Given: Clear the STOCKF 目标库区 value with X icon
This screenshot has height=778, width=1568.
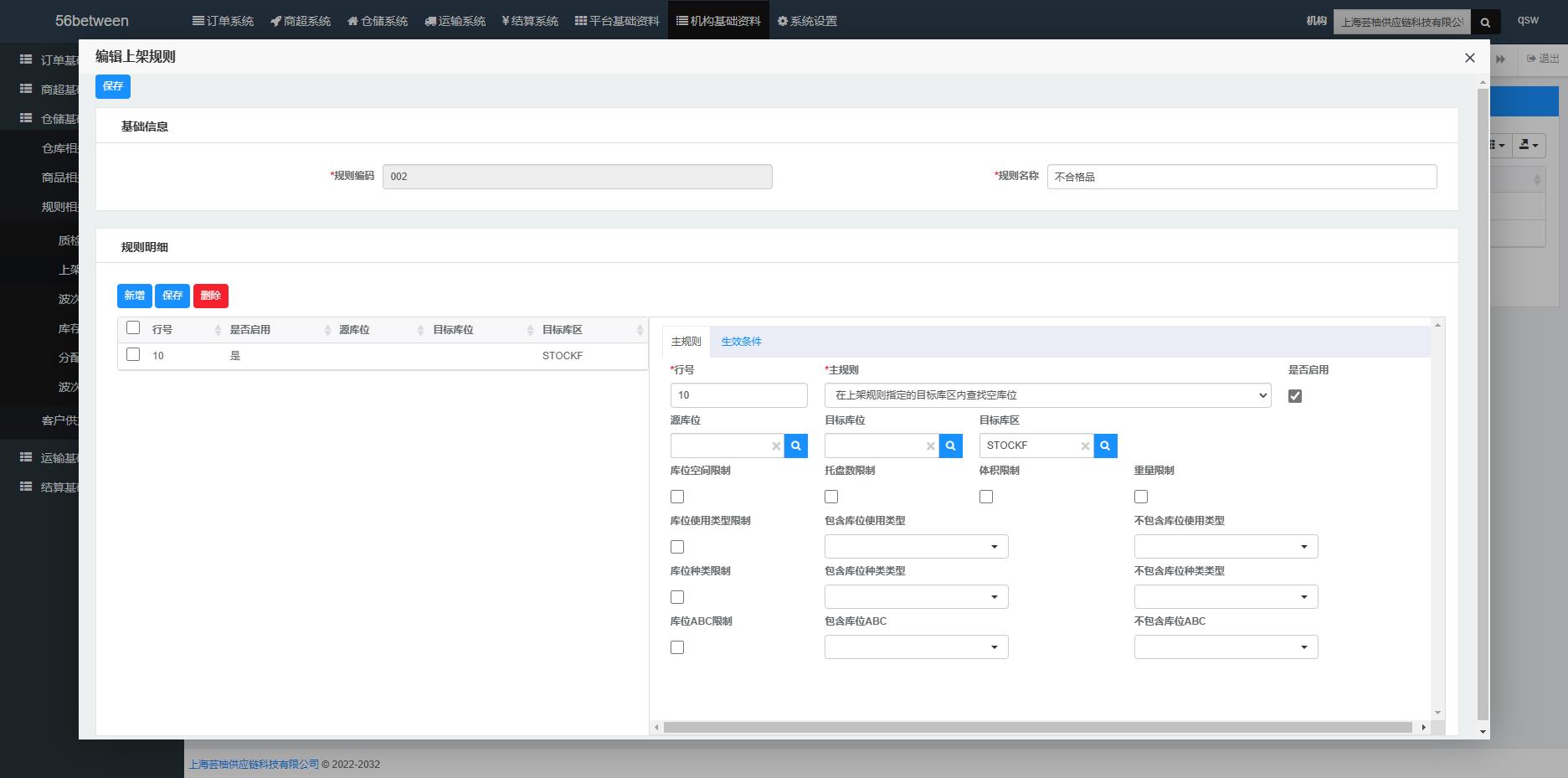Looking at the screenshot, I should click(x=1085, y=446).
